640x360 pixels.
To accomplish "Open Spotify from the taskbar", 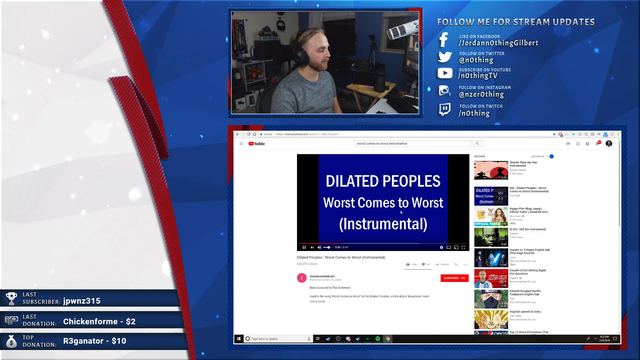I will (378, 339).
